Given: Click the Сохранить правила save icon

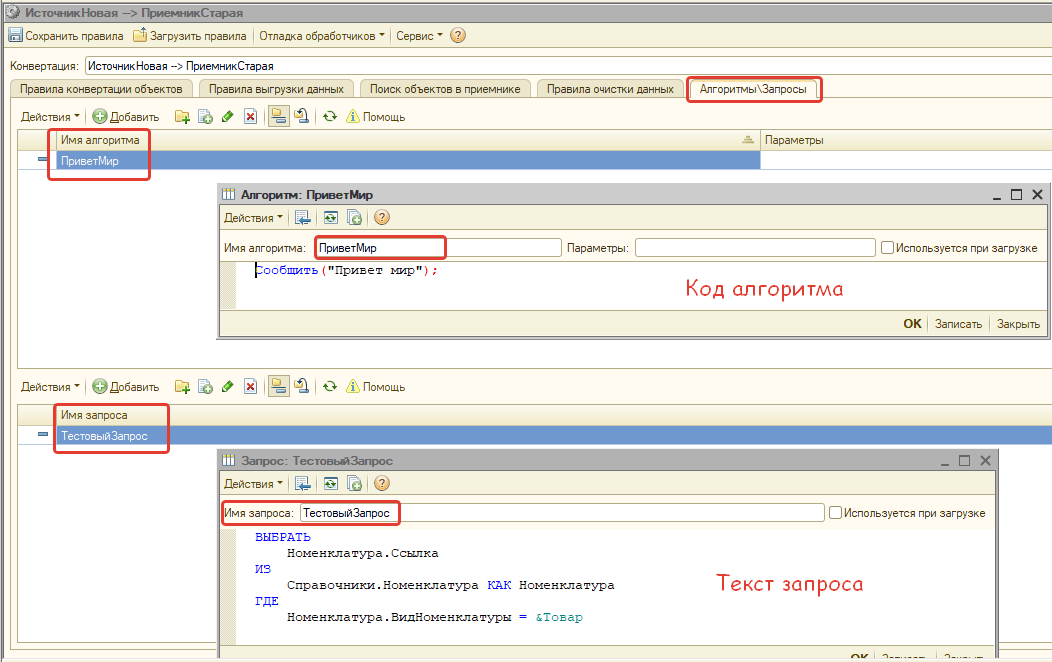Looking at the screenshot, I should point(15,36).
